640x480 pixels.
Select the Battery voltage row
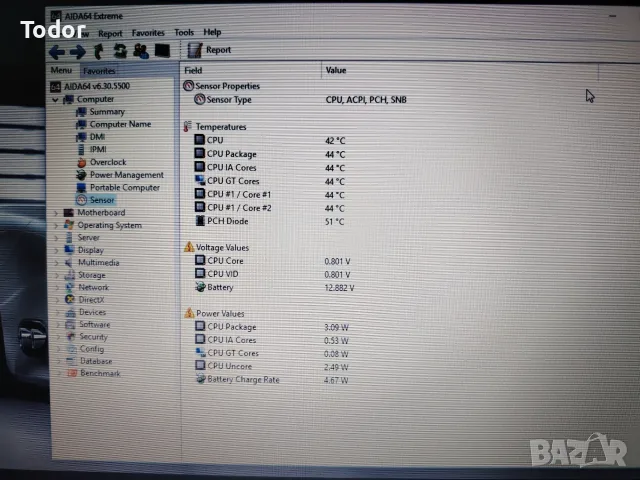[x=274, y=287]
